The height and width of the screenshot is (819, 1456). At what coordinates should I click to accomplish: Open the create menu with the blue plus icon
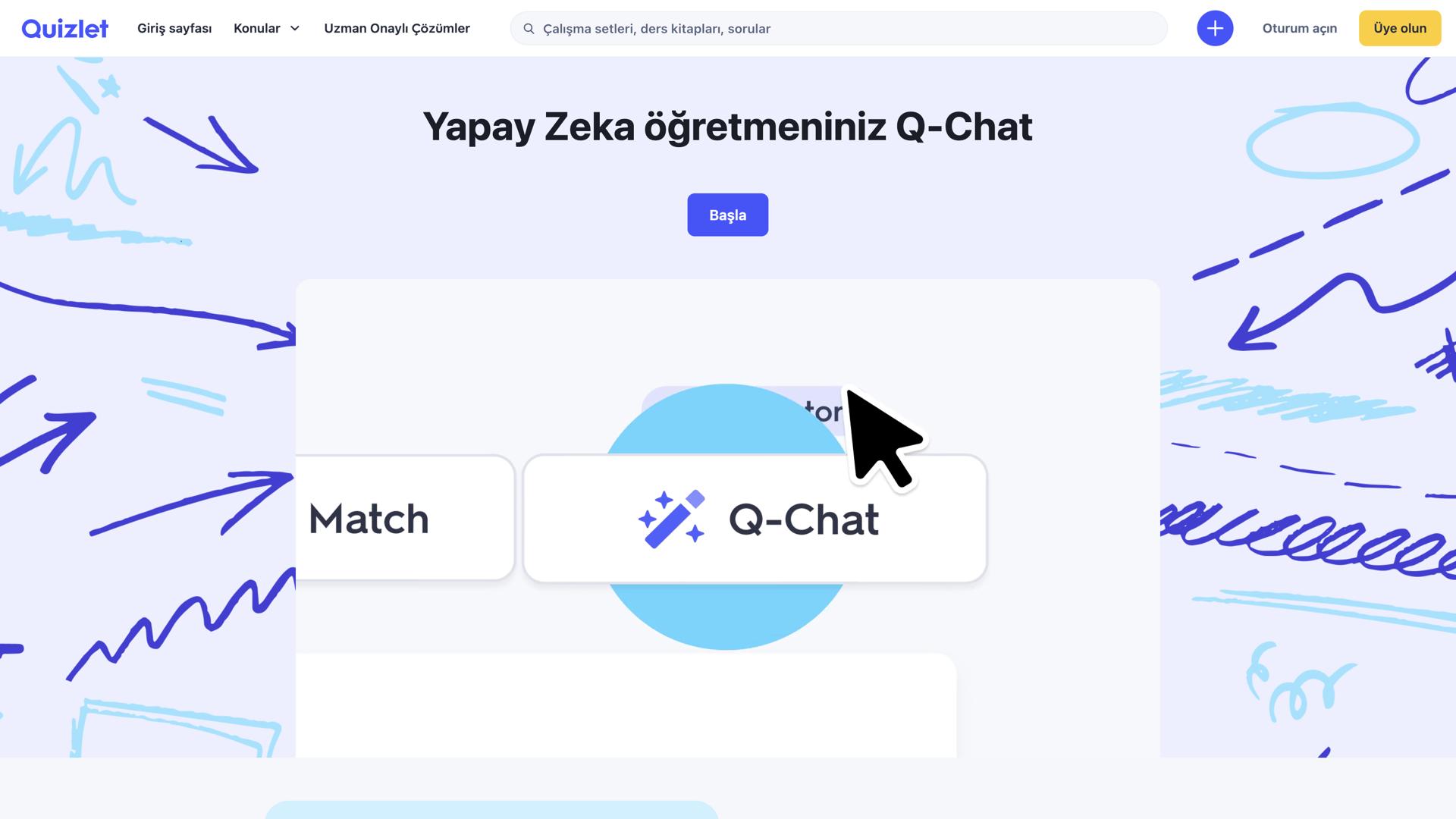click(1215, 28)
